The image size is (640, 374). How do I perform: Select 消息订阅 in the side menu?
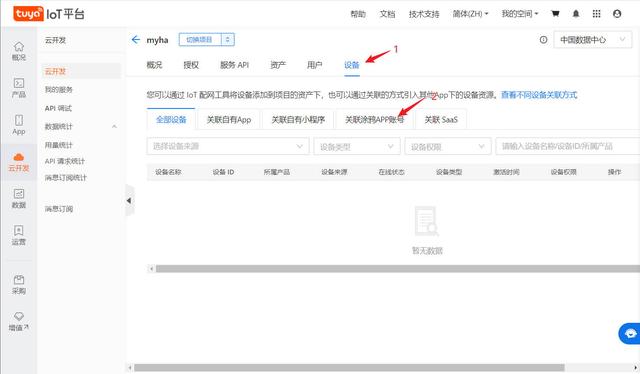point(59,209)
